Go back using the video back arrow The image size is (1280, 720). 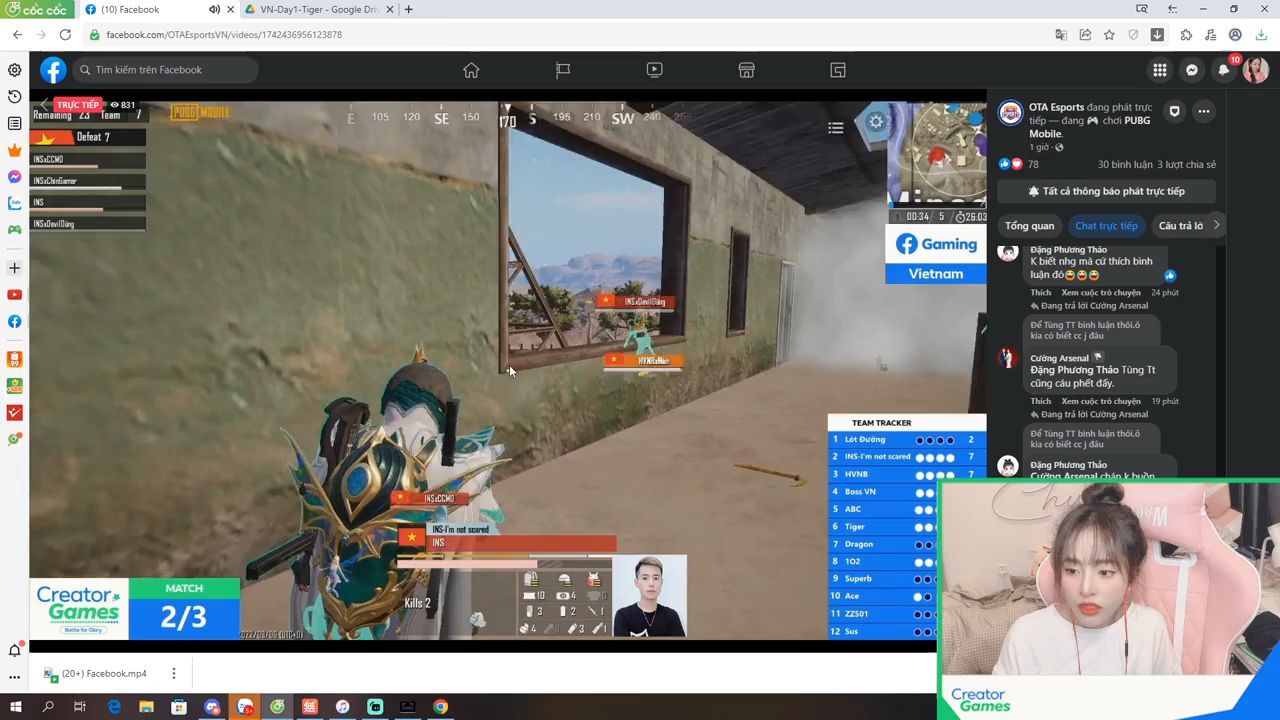tap(44, 104)
